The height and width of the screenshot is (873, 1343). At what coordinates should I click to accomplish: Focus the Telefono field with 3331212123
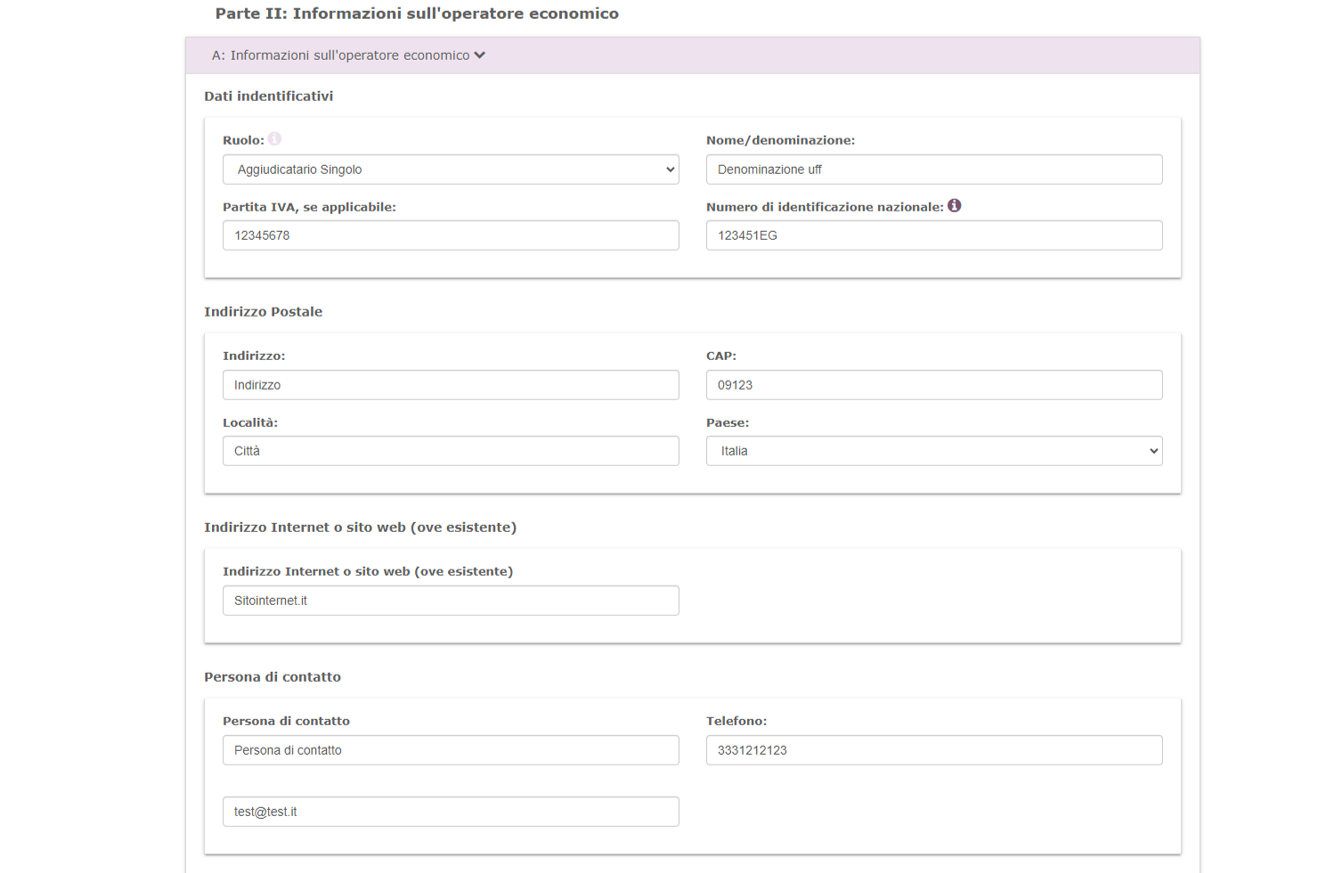click(933, 750)
